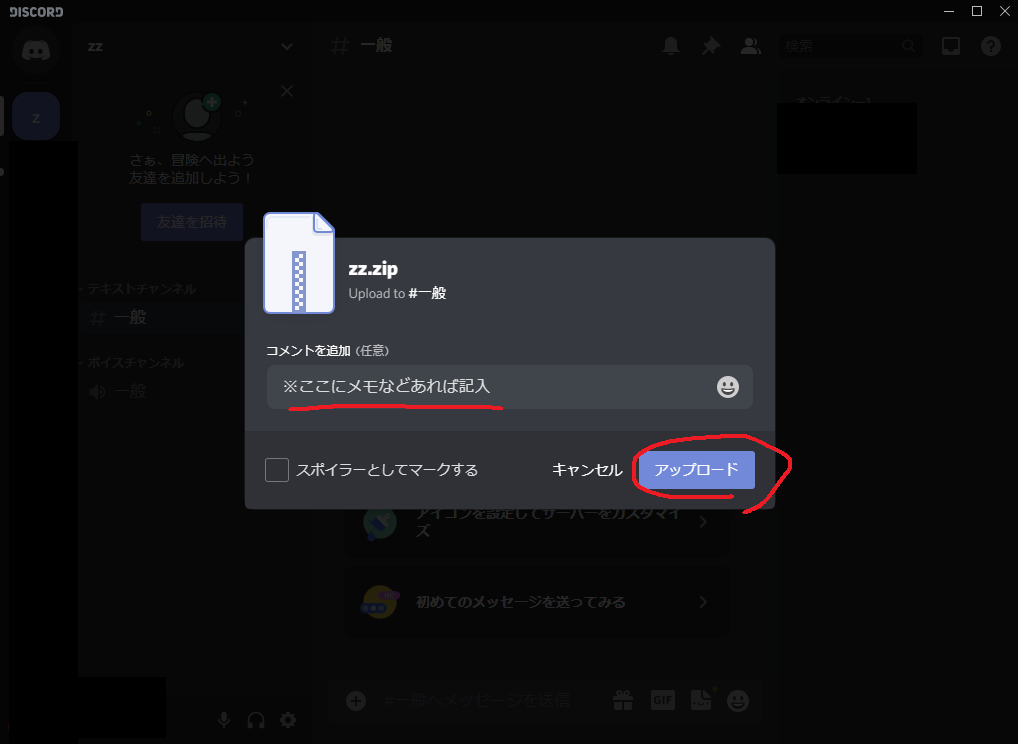Open emoji picker in upload comment box
1018x744 pixels.
click(x=728, y=387)
